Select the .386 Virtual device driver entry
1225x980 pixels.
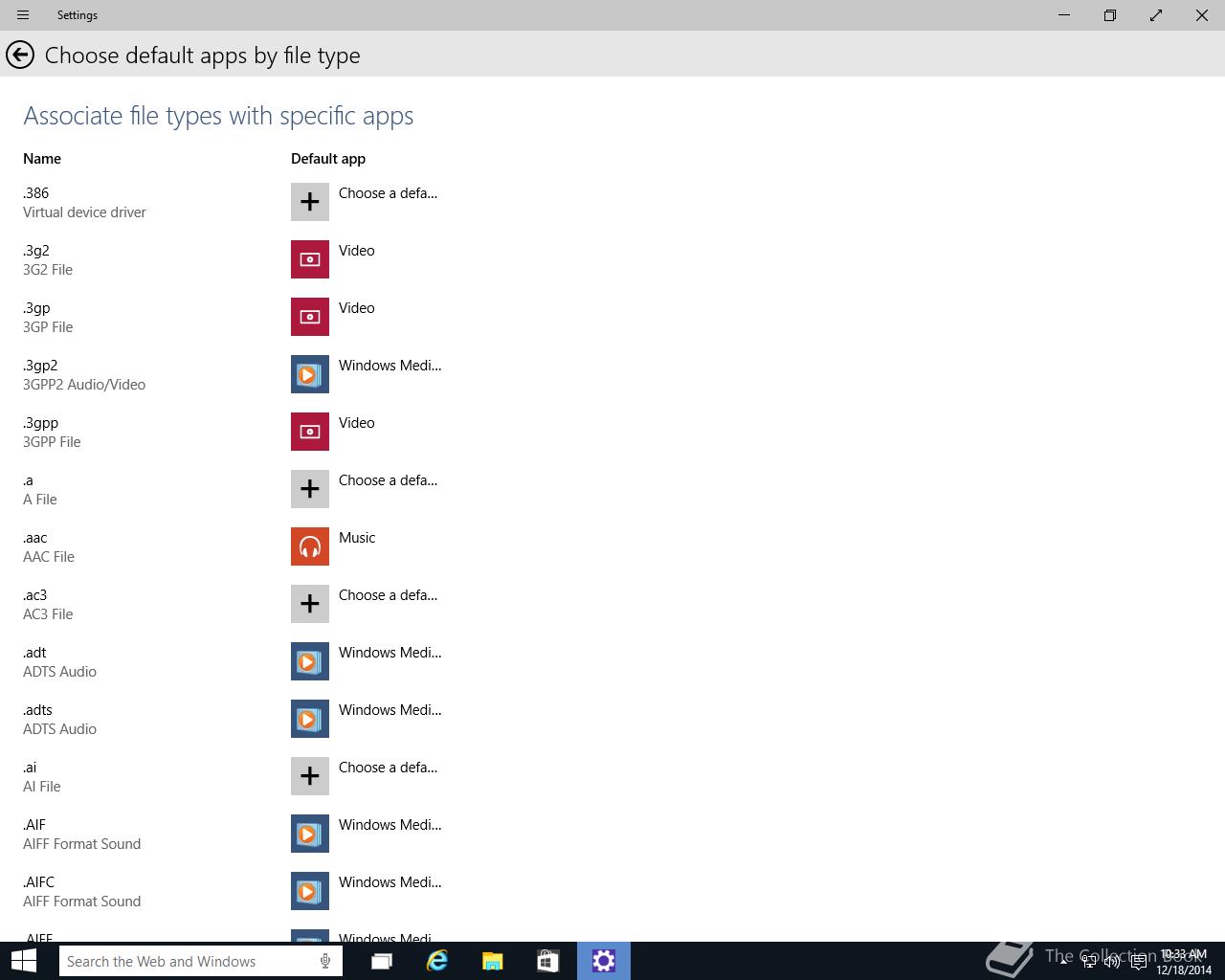84,203
